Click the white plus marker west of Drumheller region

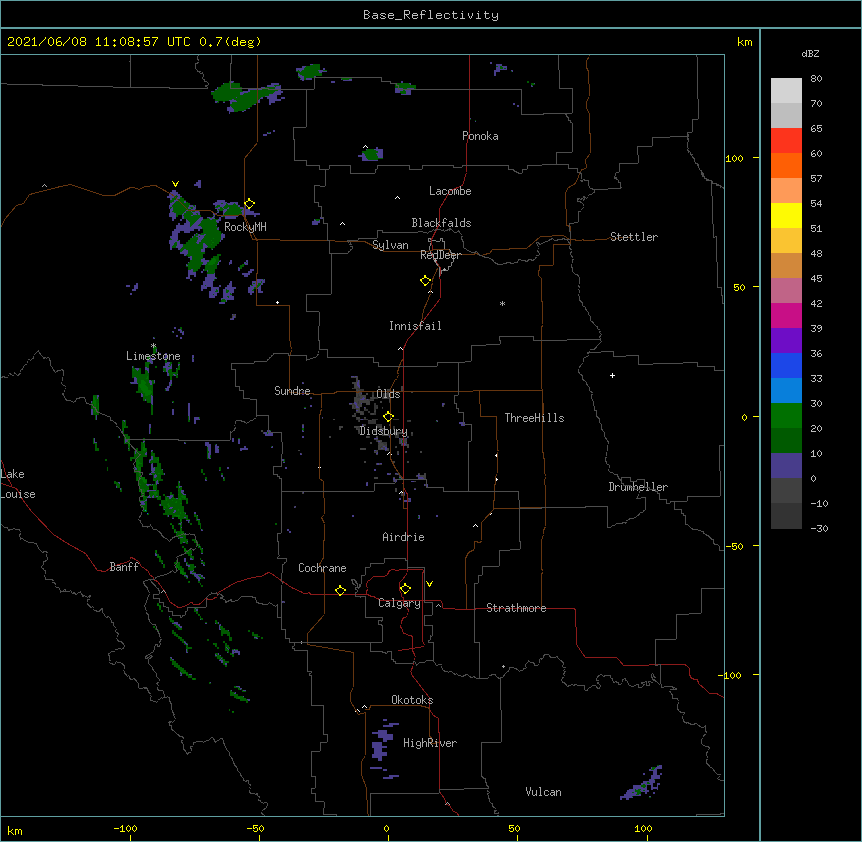tap(612, 375)
